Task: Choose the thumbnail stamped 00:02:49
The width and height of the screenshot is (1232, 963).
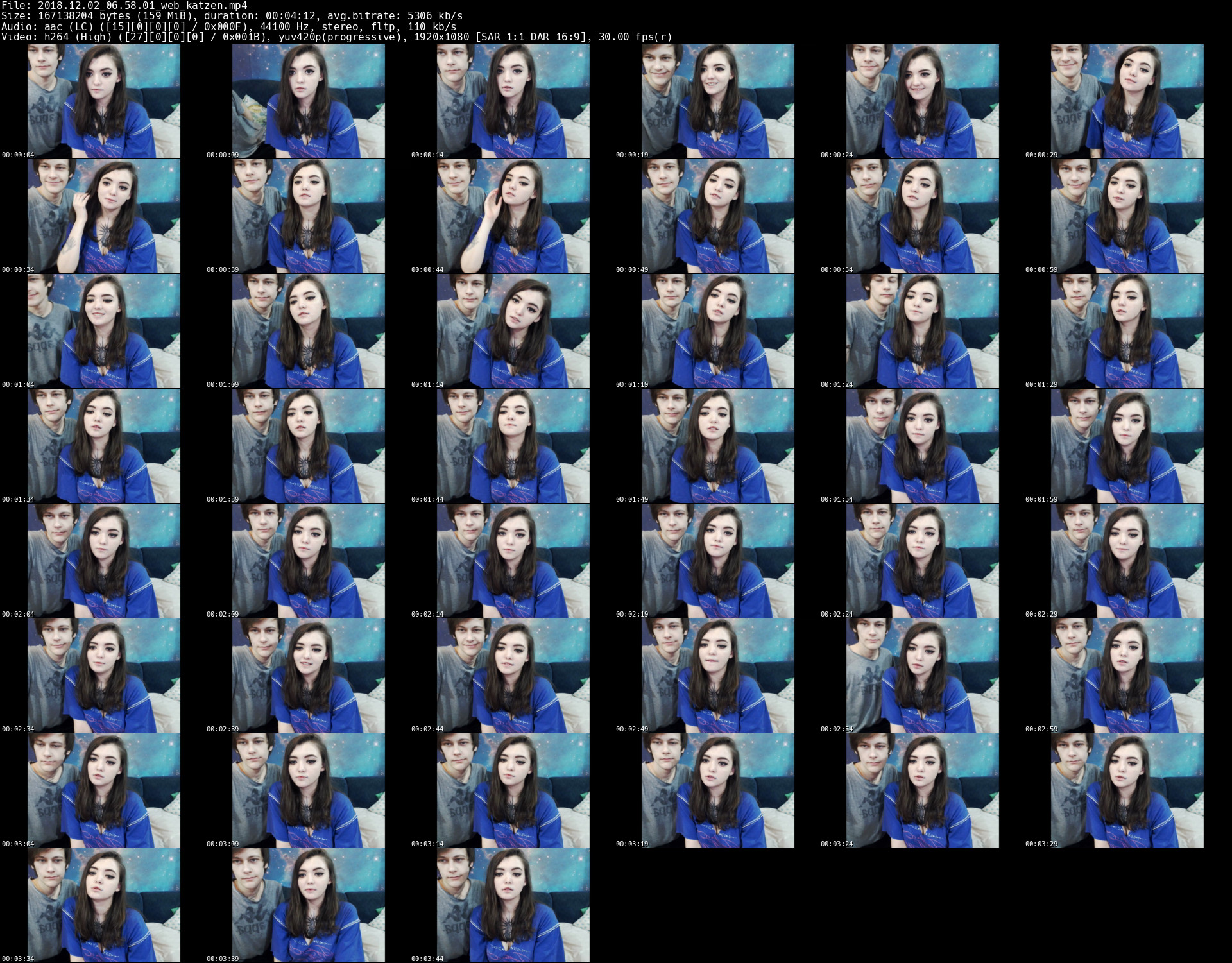Action: (x=718, y=676)
